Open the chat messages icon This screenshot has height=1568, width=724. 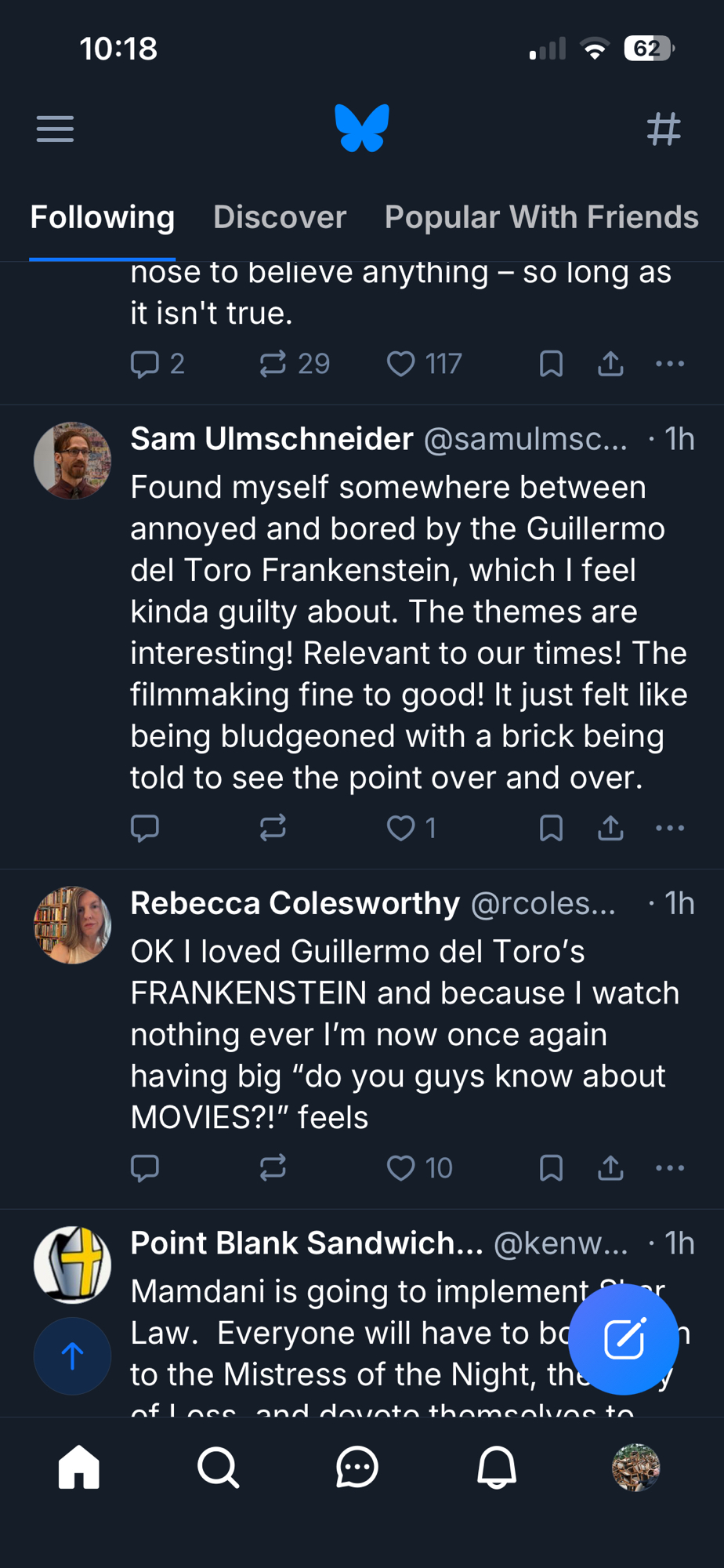coord(357,1467)
